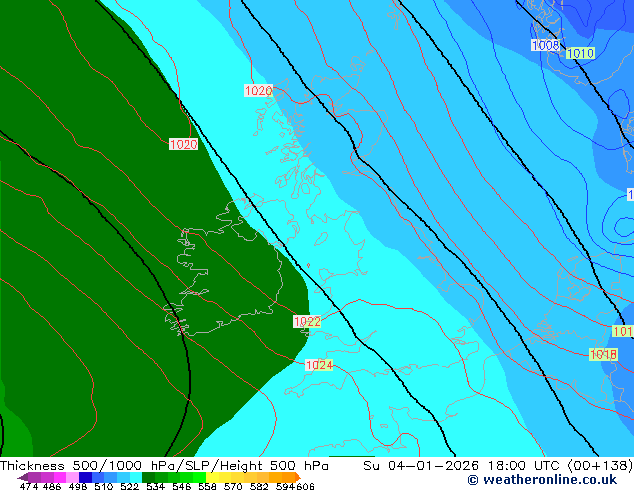Click the 558 legend value

[207, 486]
